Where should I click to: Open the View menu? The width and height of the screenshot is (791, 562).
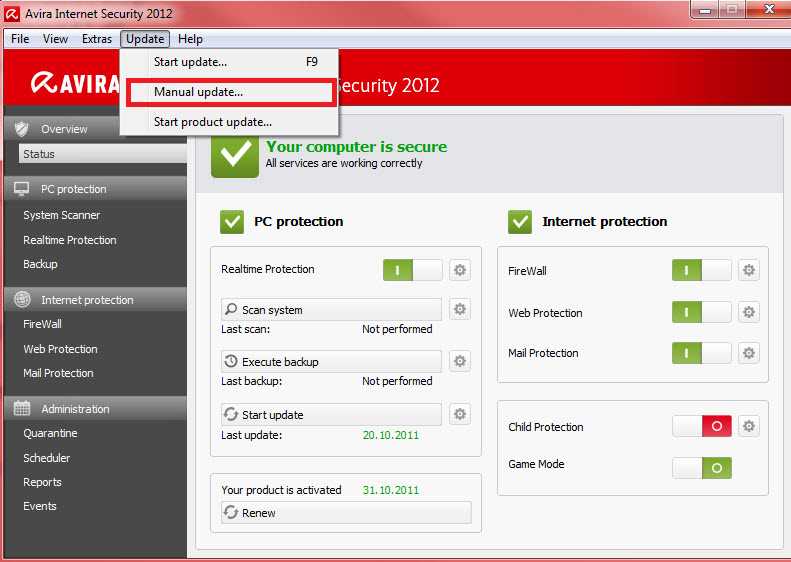click(x=55, y=39)
